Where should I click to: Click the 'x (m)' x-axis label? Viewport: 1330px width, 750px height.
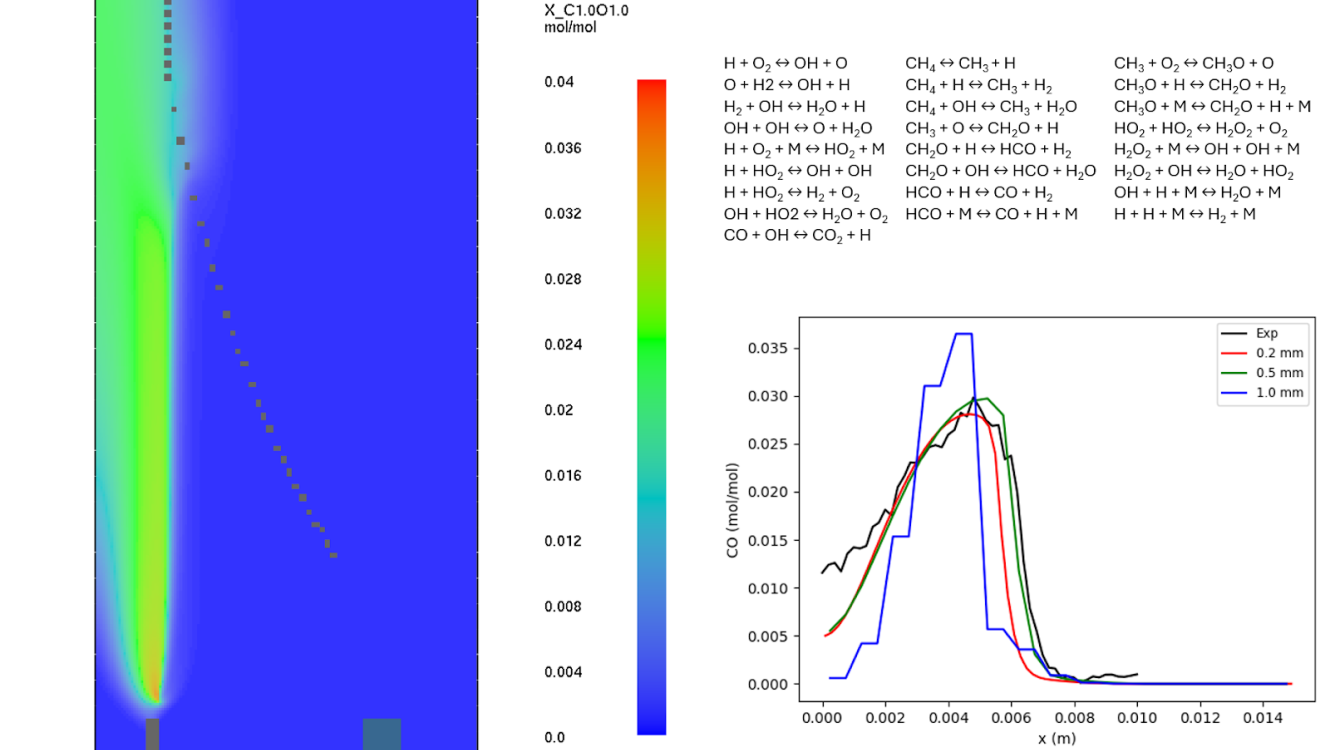[1057, 738]
